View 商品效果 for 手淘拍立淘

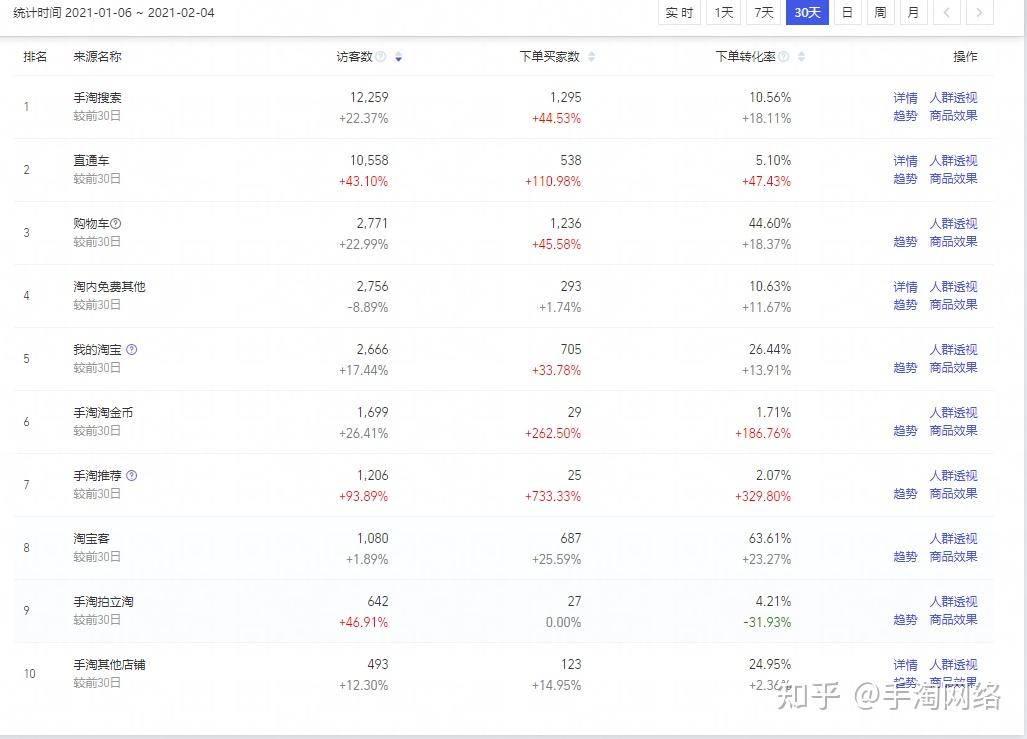point(953,619)
